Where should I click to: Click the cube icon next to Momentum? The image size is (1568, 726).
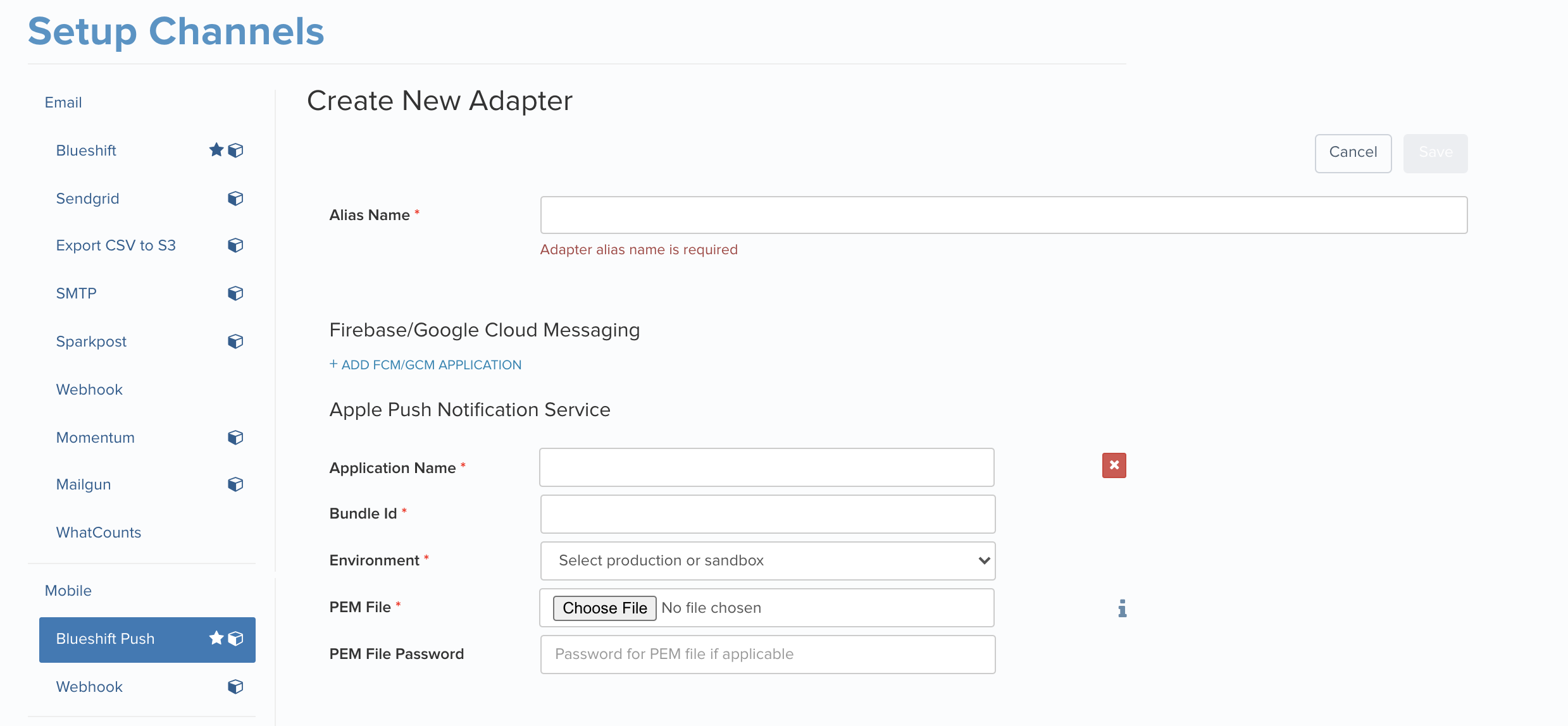pyautogui.click(x=235, y=438)
